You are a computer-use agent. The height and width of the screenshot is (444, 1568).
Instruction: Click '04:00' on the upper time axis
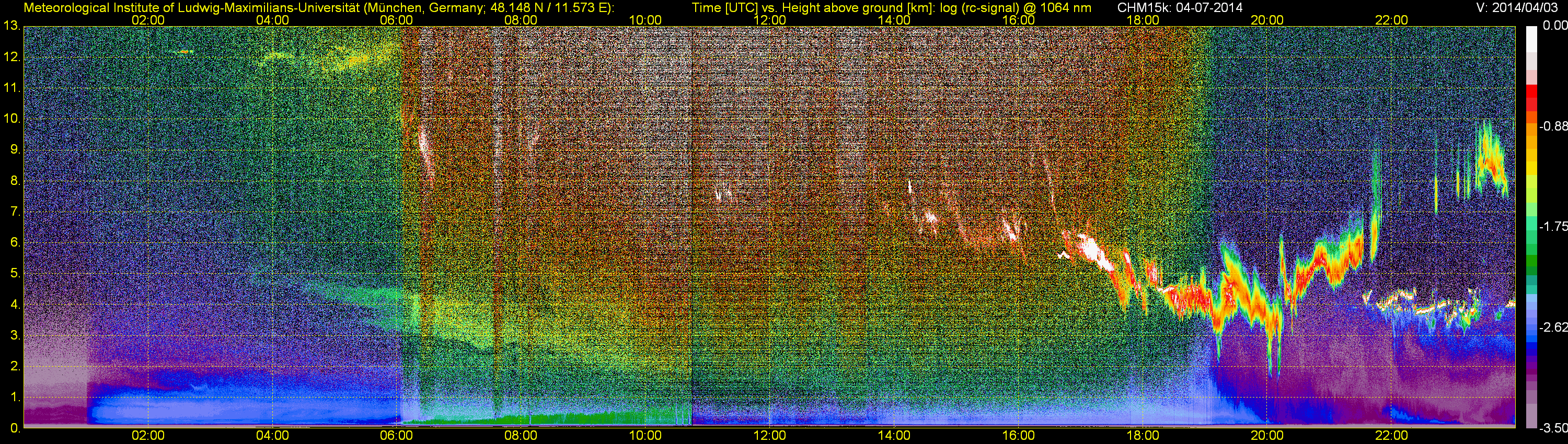click(x=272, y=20)
